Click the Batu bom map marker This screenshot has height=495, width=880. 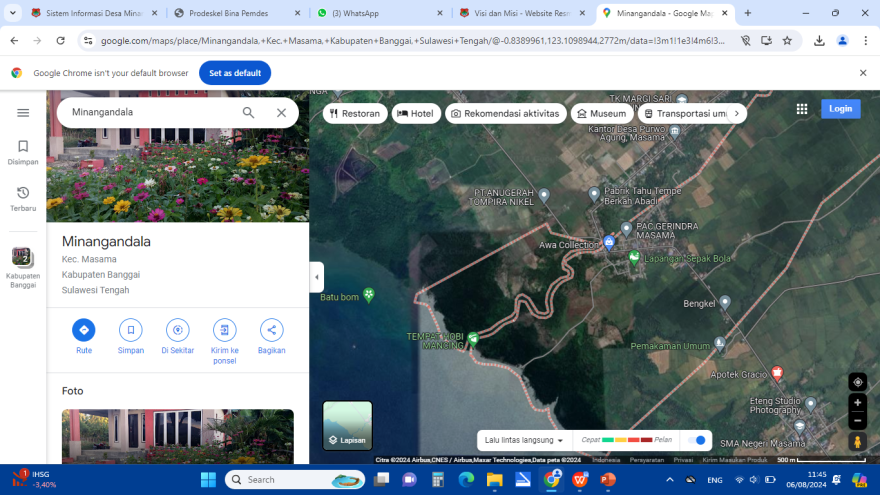369,295
